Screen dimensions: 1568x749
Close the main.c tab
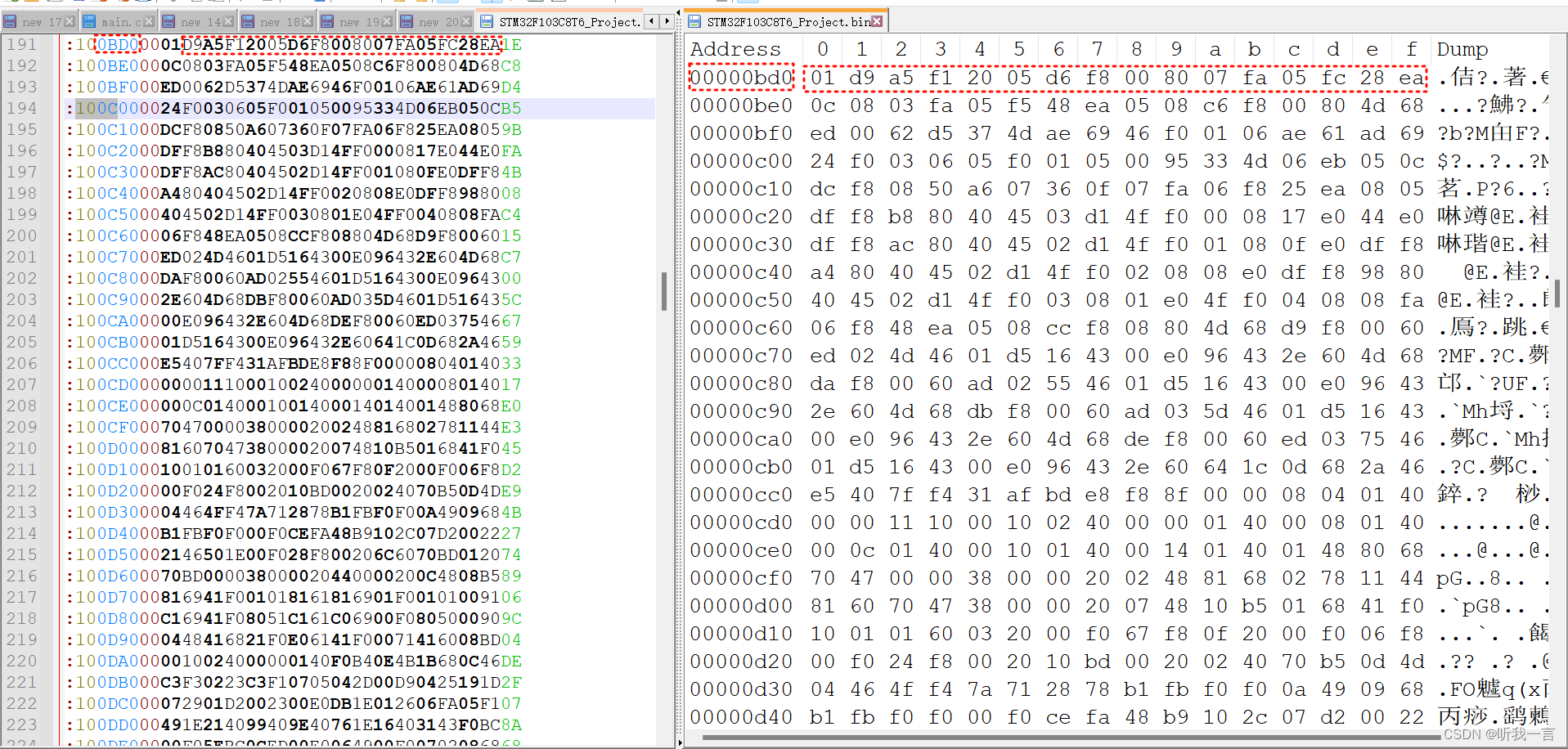tap(149, 21)
